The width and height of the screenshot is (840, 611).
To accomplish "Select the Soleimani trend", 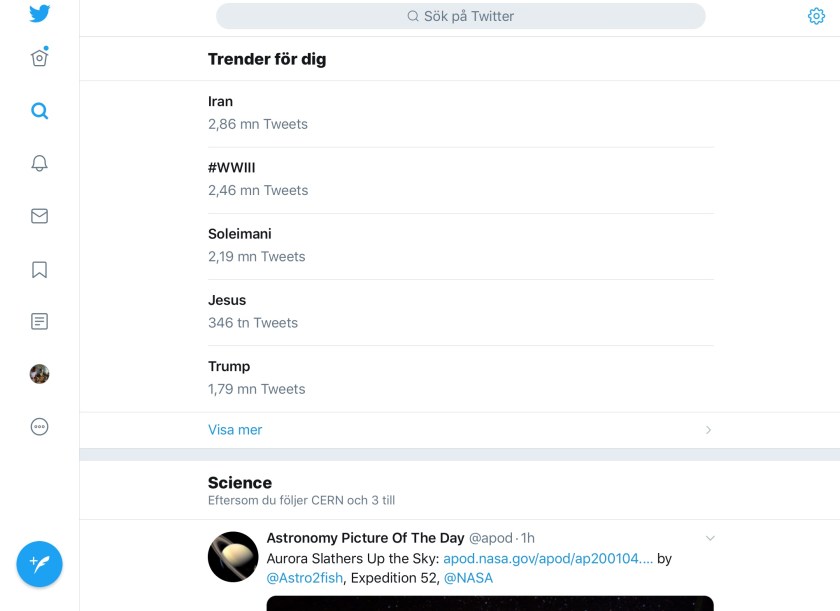I will click(240, 234).
